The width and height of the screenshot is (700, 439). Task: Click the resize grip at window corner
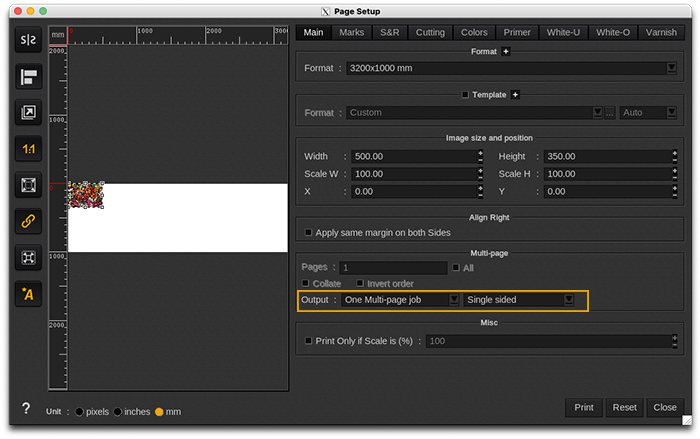(x=687, y=420)
